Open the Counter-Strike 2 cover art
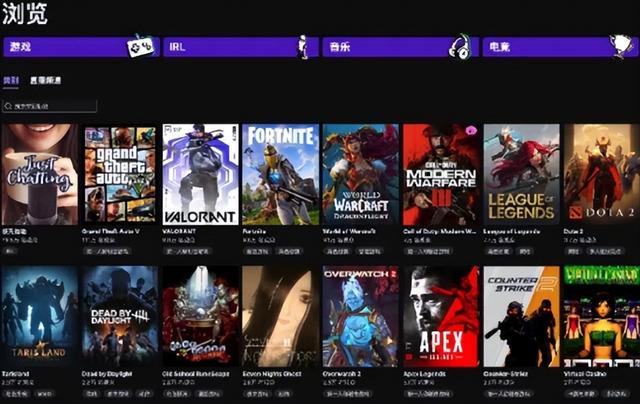 [x=522, y=316]
